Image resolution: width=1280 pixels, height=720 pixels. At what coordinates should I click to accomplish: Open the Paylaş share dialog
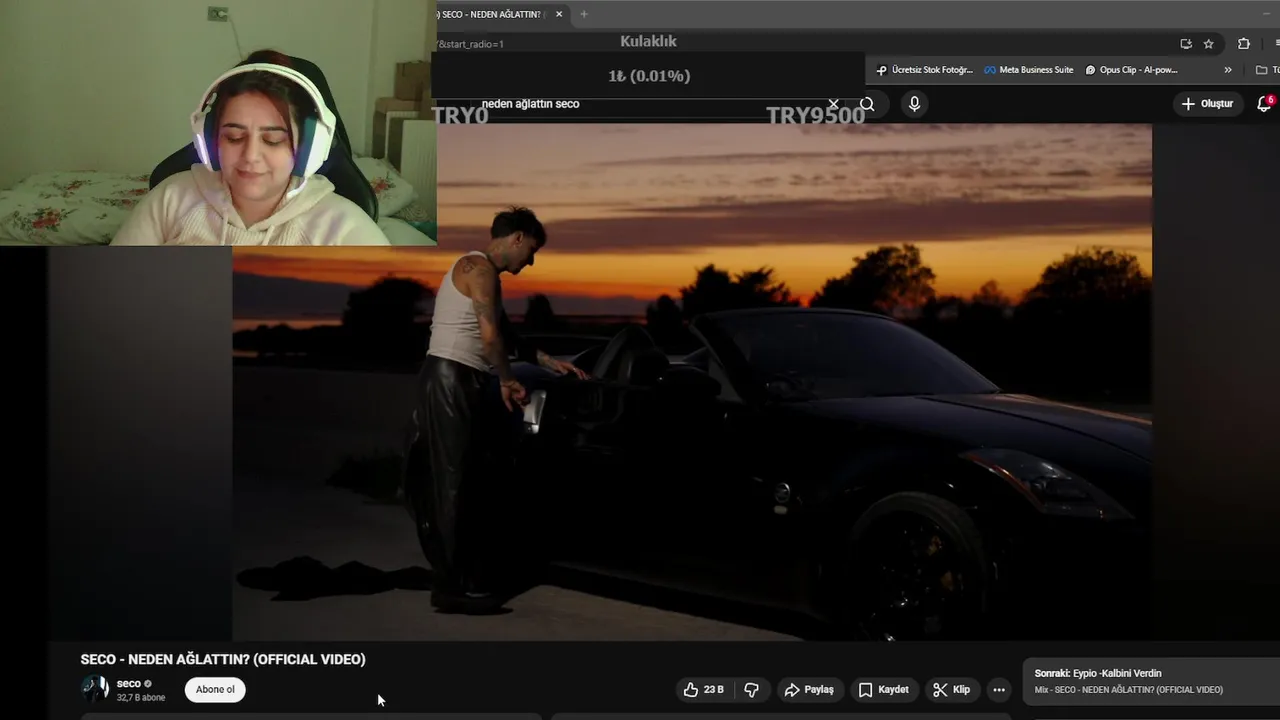coord(809,690)
